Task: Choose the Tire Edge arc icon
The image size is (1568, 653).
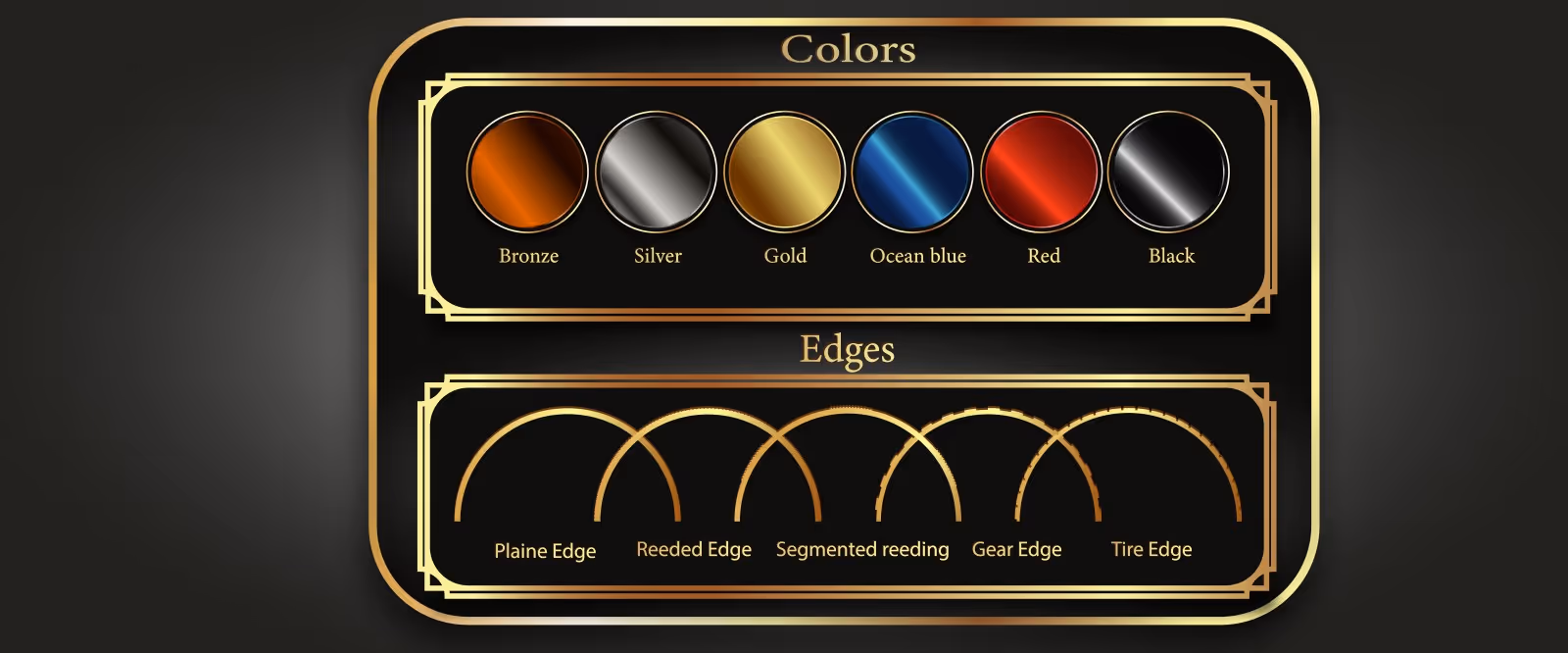Action: [x=1128, y=465]
